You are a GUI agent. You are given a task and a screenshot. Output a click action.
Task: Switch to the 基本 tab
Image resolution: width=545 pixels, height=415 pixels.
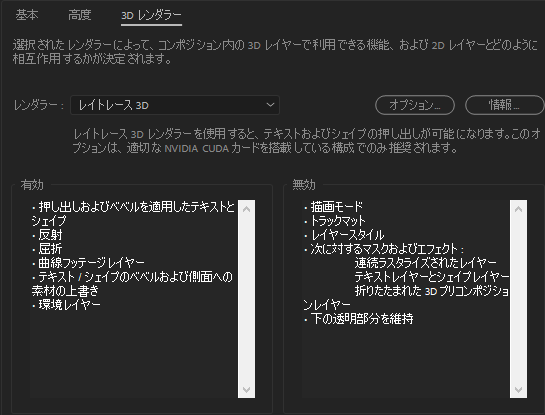27,15
